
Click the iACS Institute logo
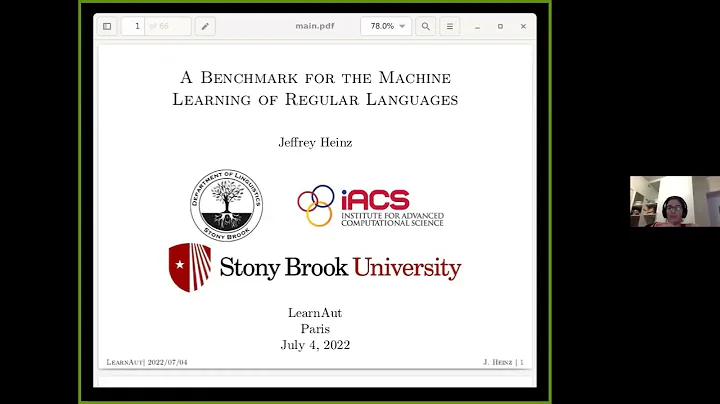coord(371,206)
